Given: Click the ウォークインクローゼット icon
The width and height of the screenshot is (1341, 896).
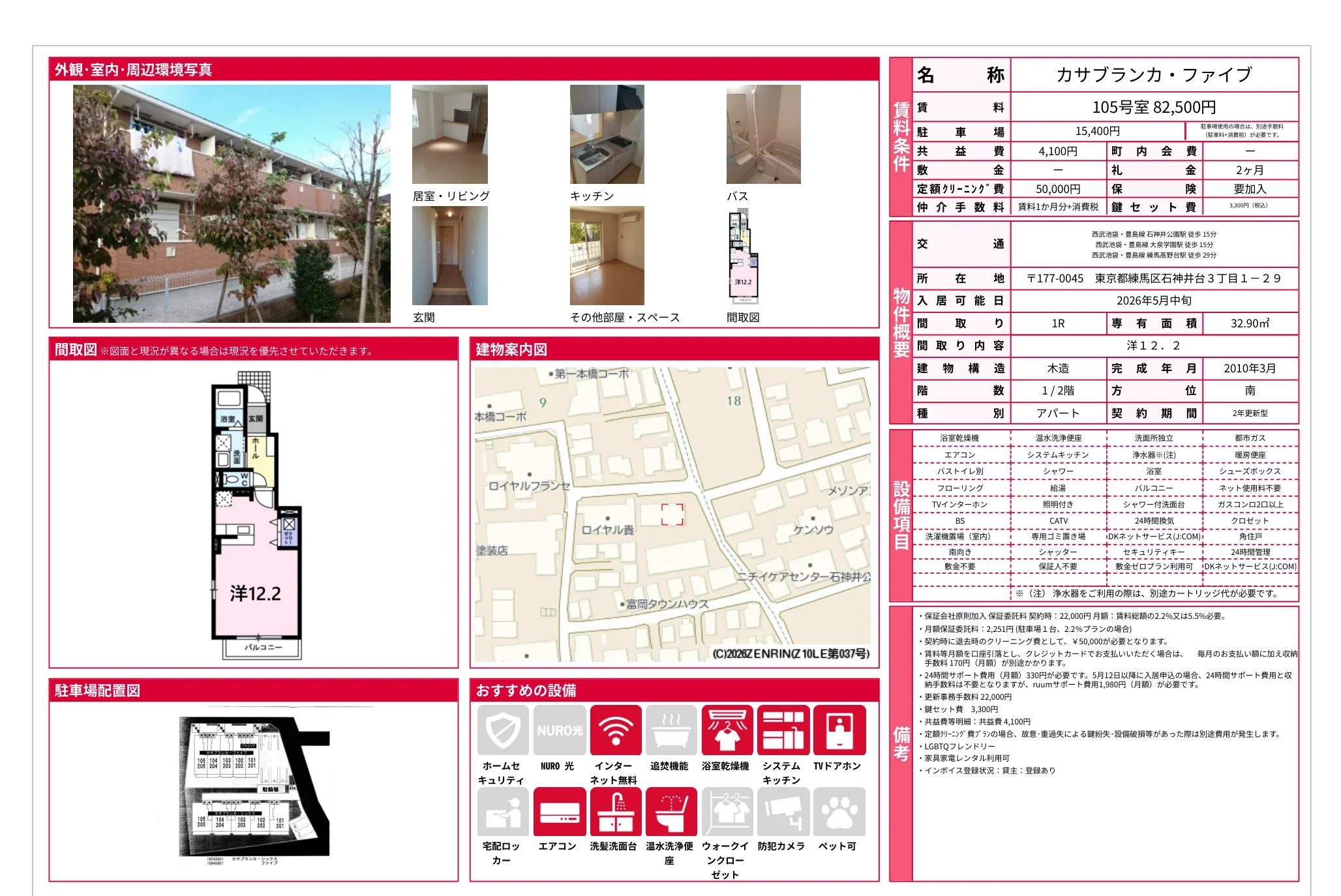Looking at the screenshot, I should click(727, 812).
